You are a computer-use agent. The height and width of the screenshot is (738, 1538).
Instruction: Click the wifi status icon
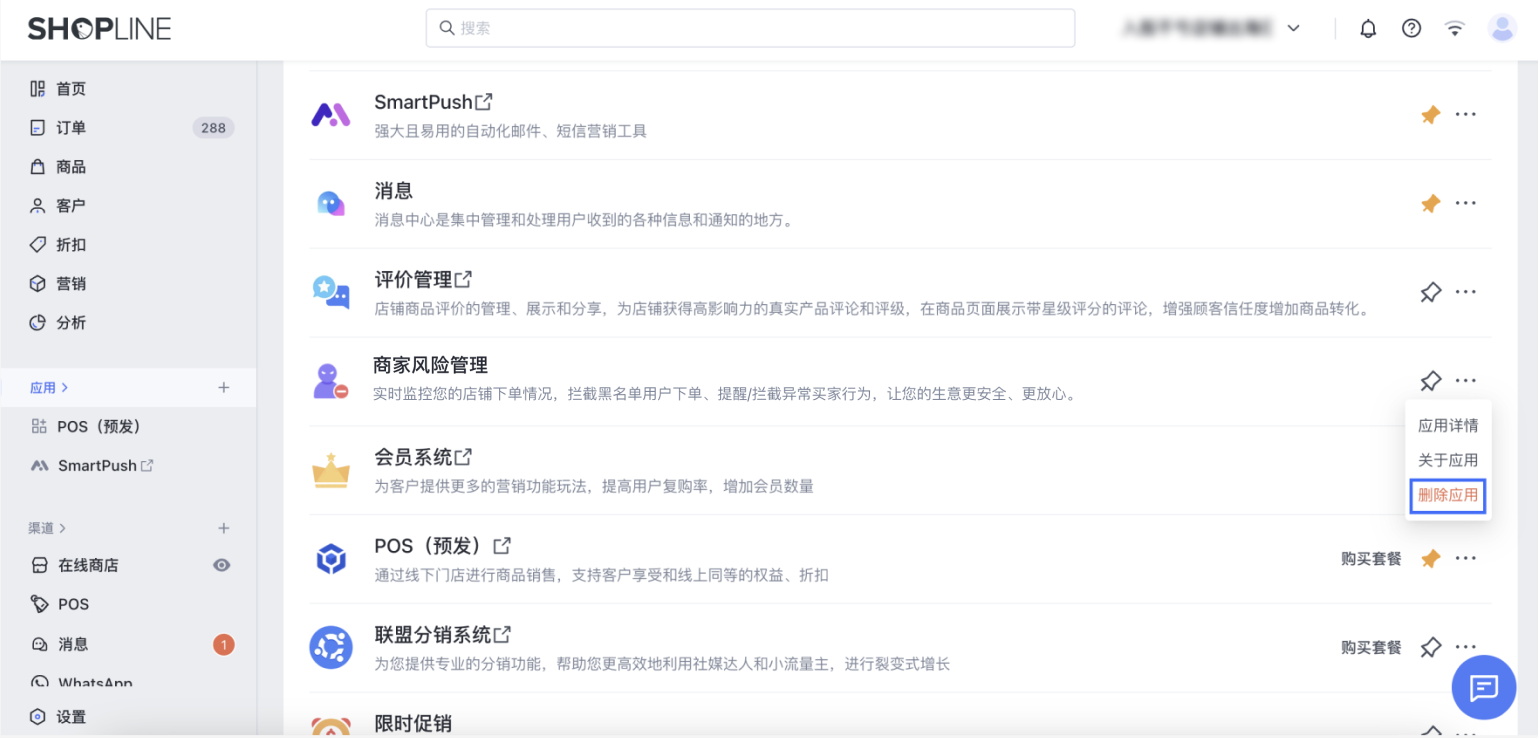[x=1455, y=29]
